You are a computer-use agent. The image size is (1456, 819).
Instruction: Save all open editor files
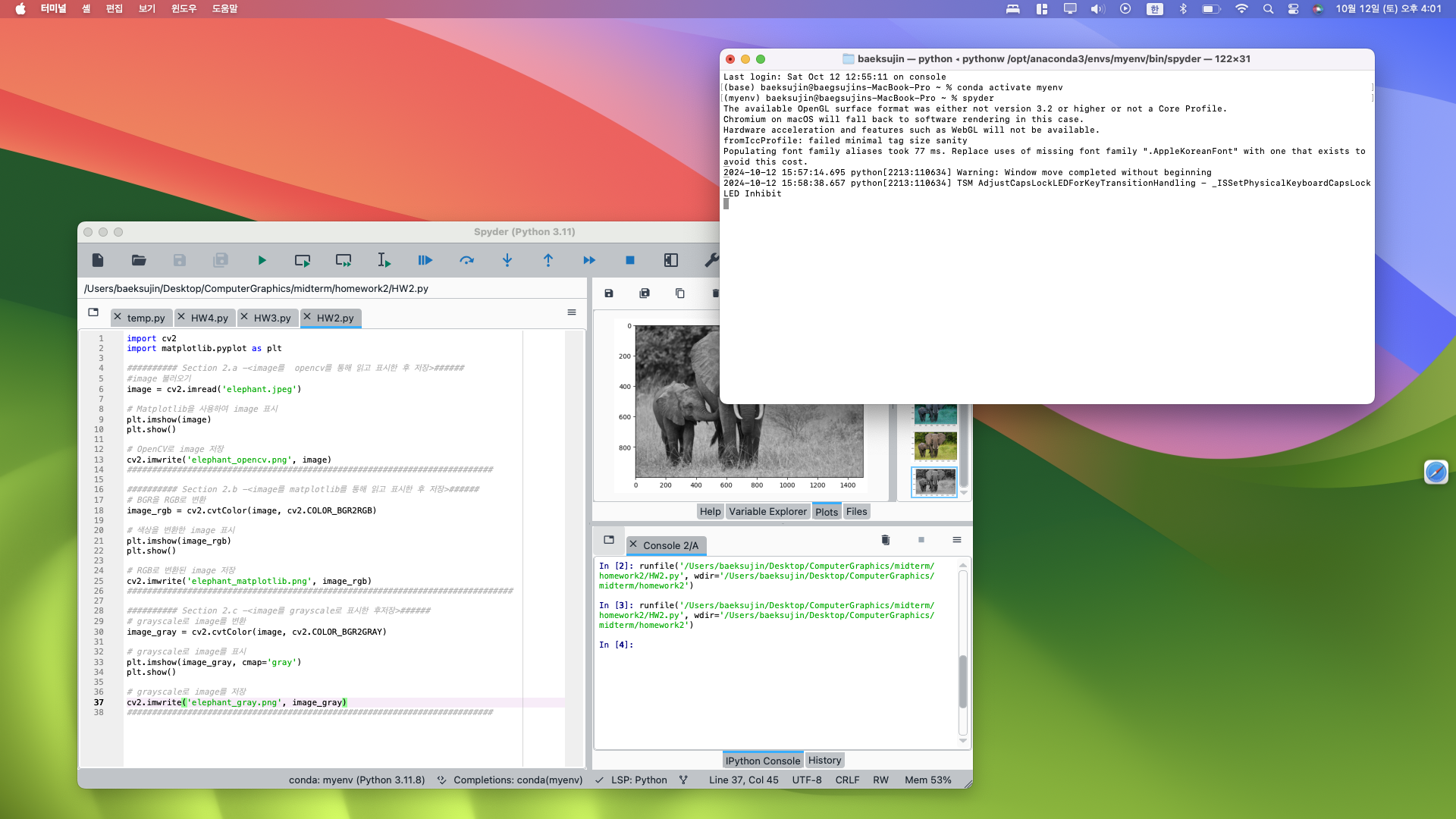[220, 260]
